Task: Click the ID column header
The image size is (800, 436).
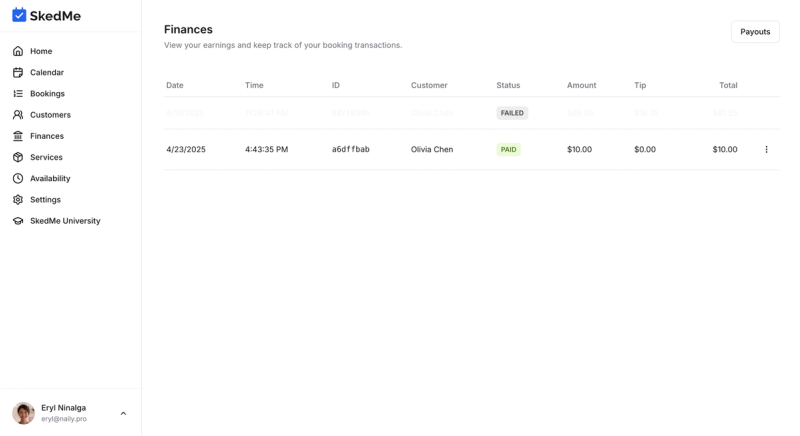Action: (336, 85)
